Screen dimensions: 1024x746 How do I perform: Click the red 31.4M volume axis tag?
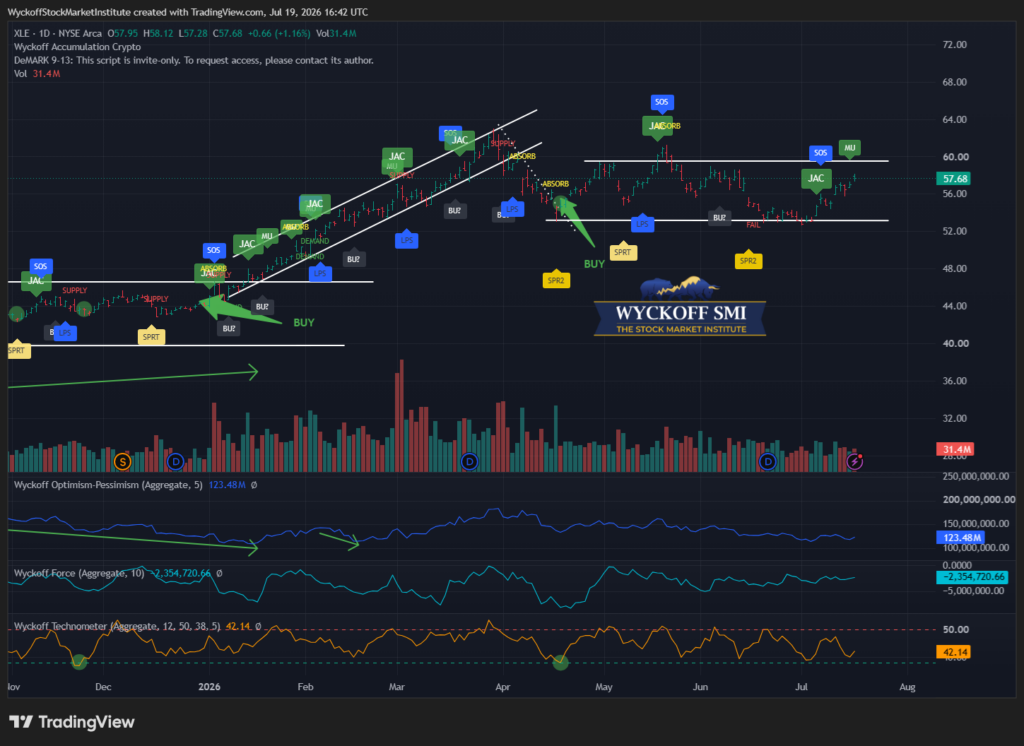coord(955,449)
